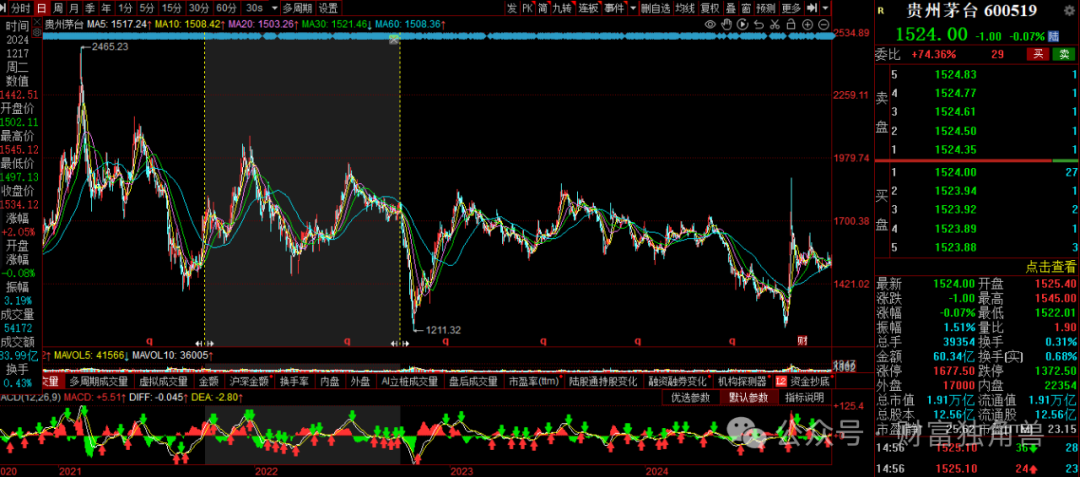Select the 日 daily period
1080x477 pixels.
tap(42, 8)
